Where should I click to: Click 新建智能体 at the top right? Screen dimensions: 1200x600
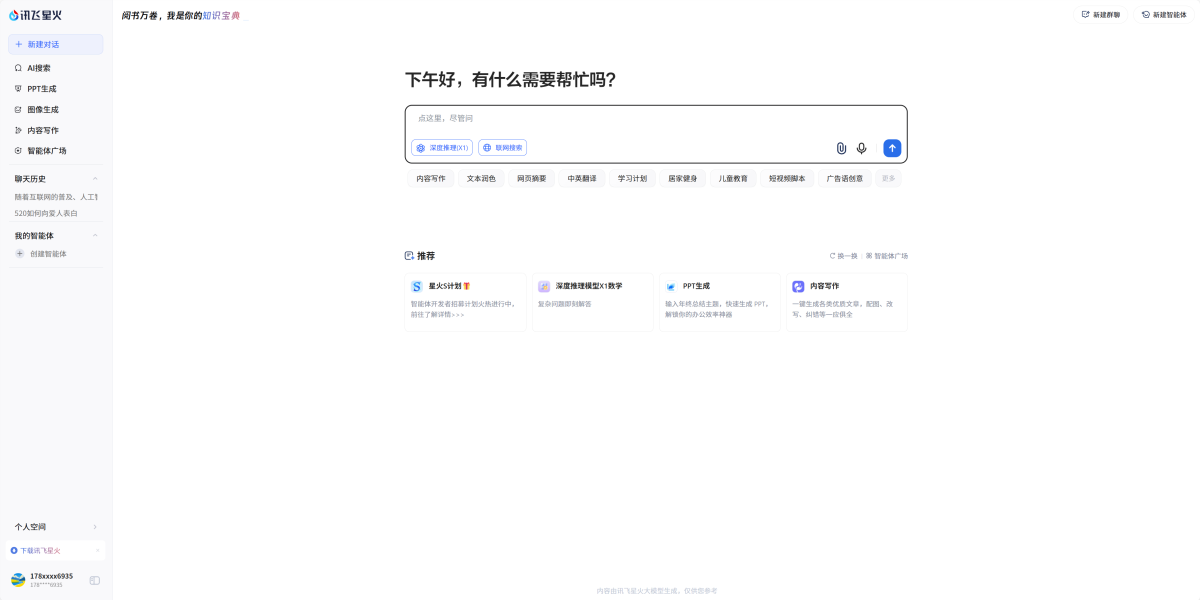[1163, 15]
